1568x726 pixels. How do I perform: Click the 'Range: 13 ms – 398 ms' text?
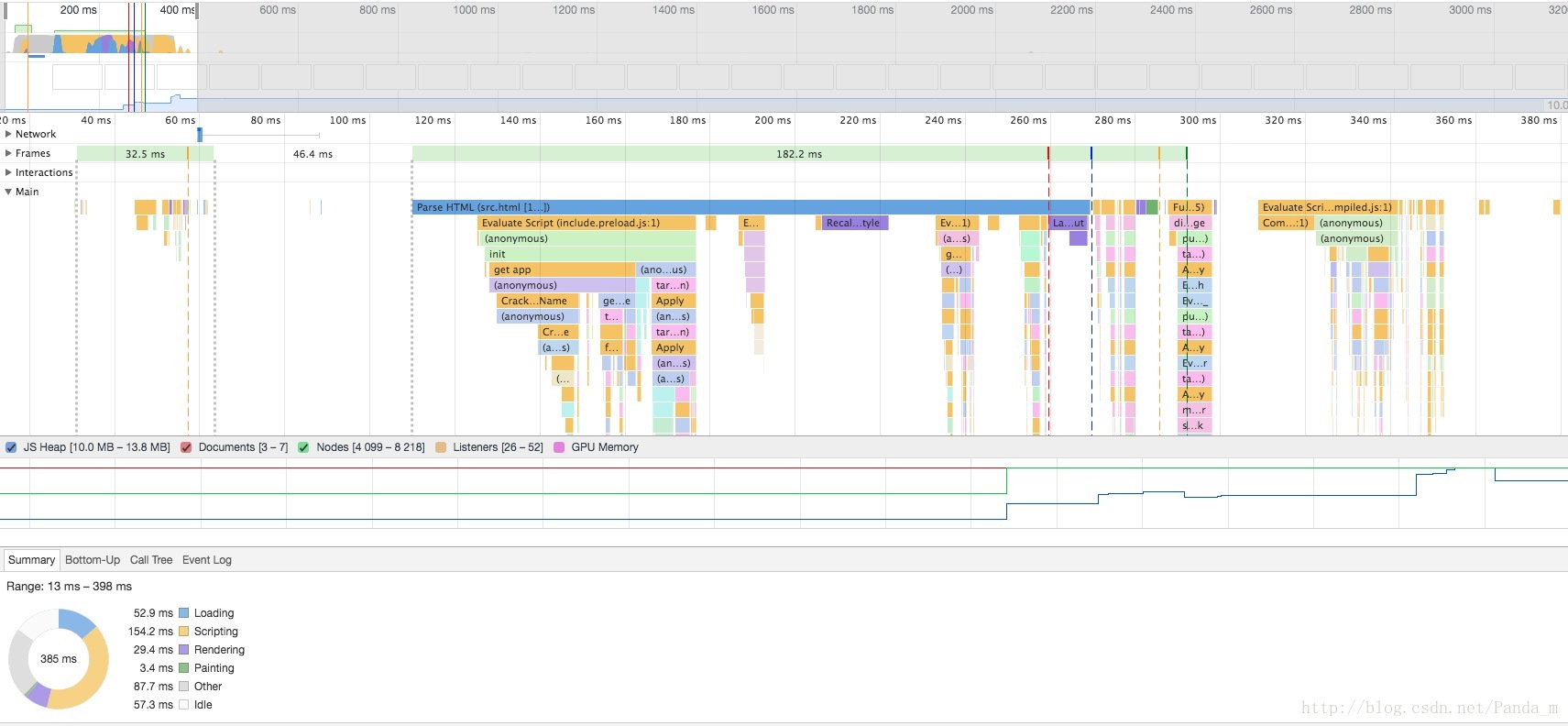click(70, 587)
